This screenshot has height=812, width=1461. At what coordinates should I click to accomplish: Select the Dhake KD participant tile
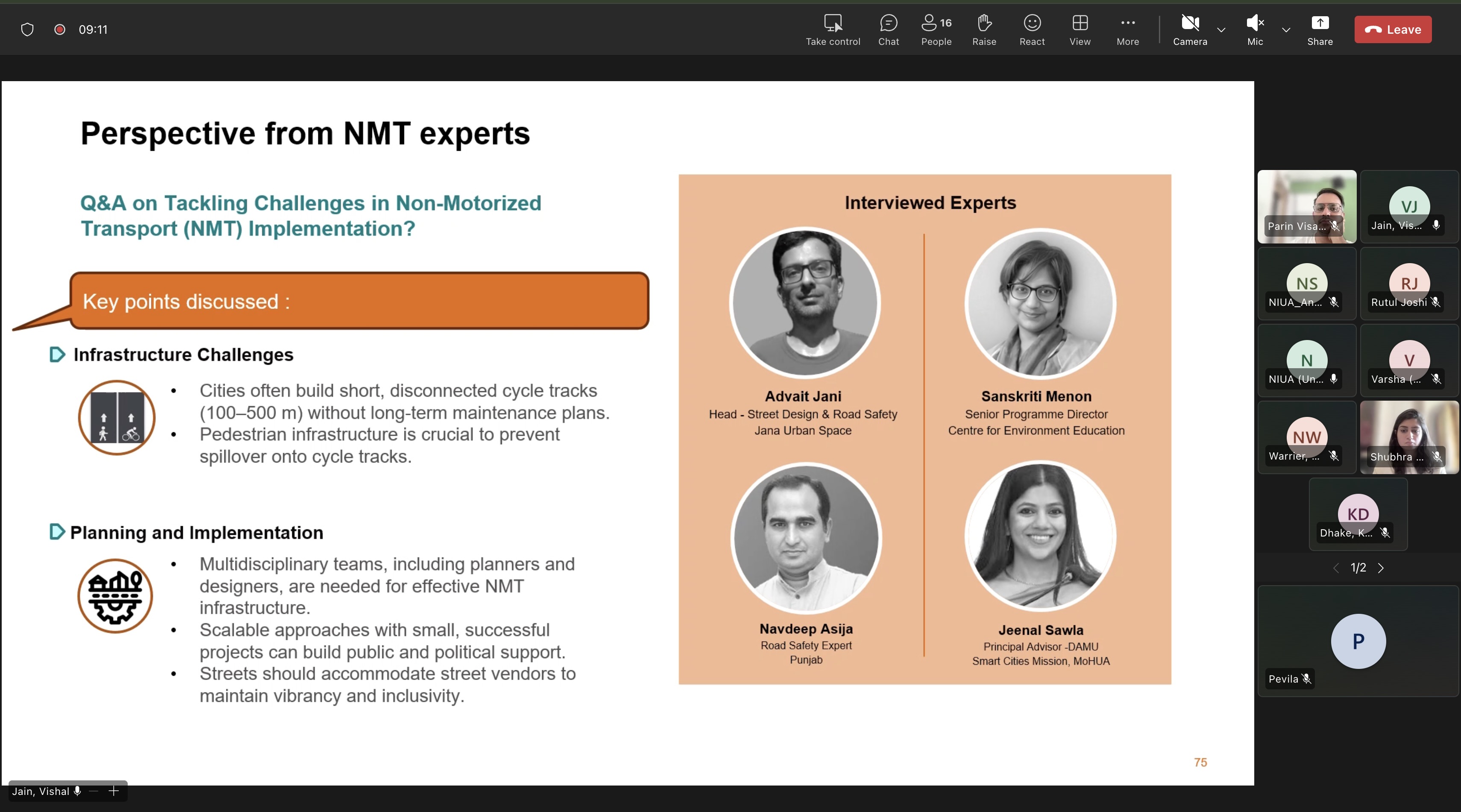tap(1358, 514)
